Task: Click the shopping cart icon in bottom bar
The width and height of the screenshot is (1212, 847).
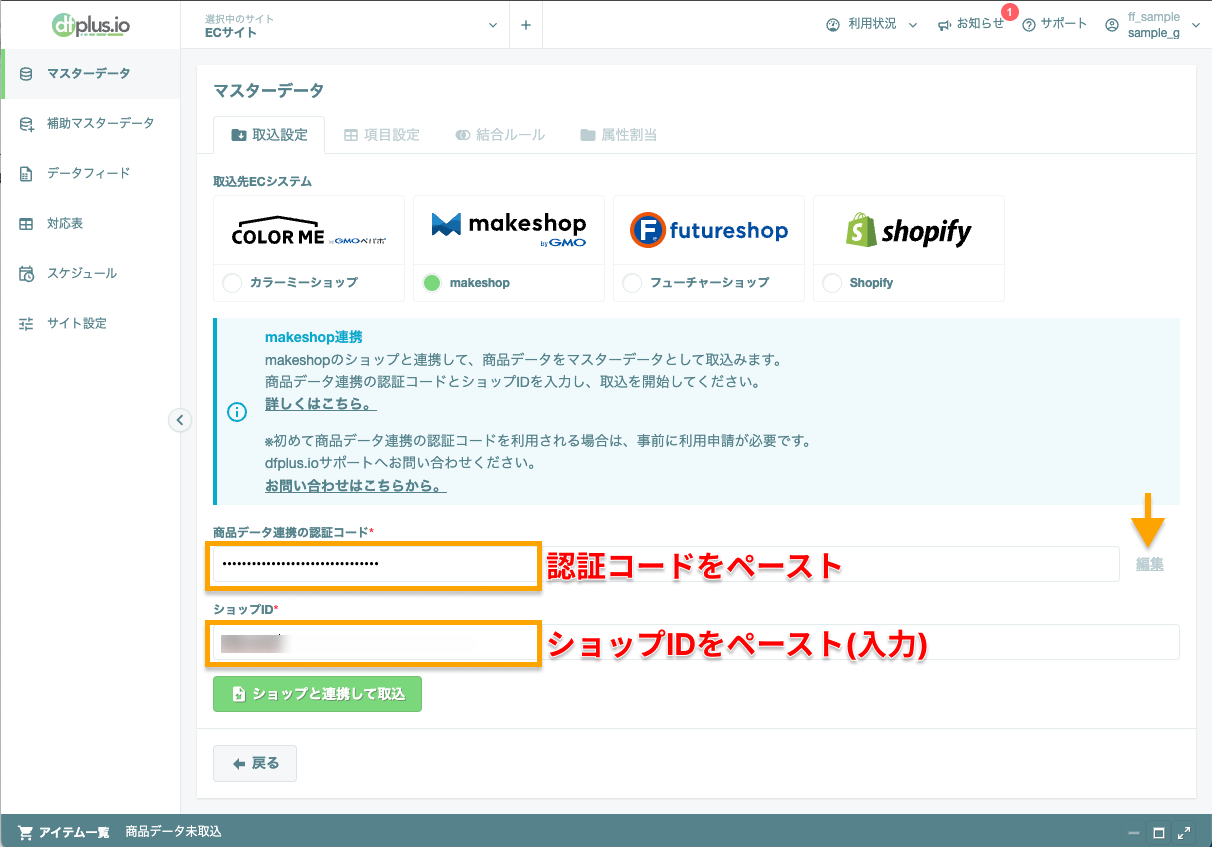Action: (x=25, y=832)
